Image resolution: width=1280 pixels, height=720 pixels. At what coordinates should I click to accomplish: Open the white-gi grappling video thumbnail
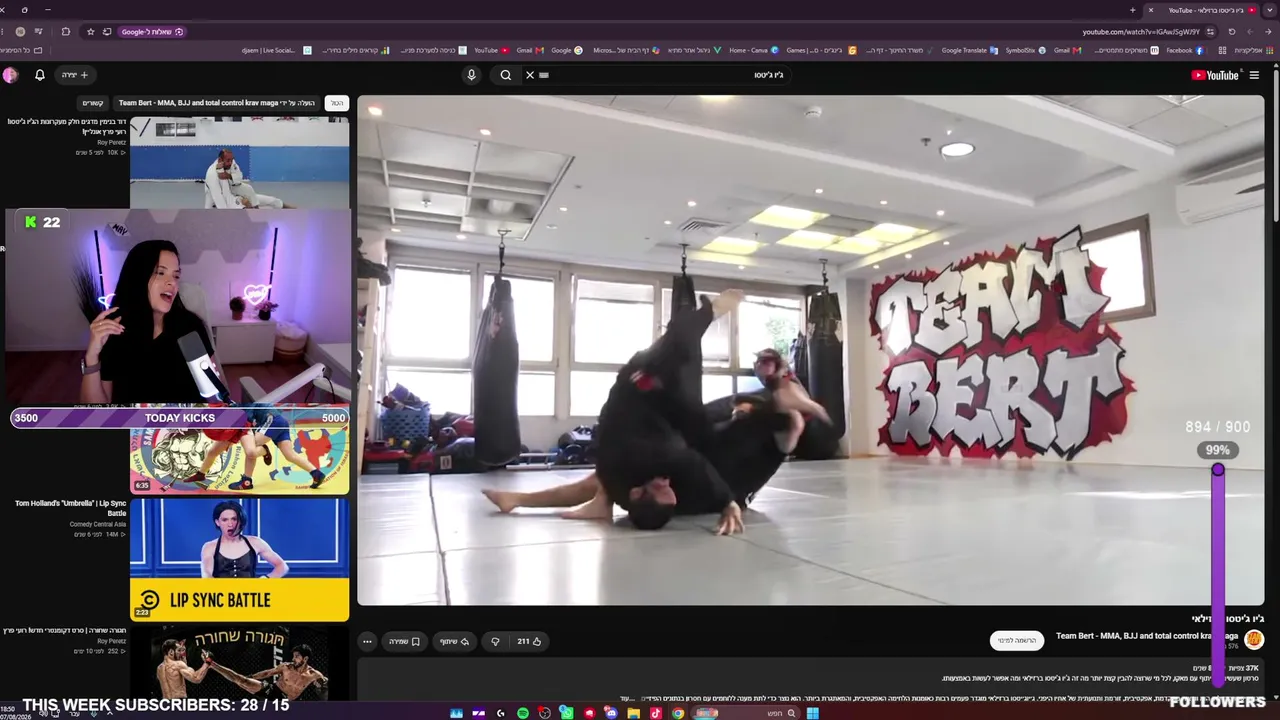[240, 163]
